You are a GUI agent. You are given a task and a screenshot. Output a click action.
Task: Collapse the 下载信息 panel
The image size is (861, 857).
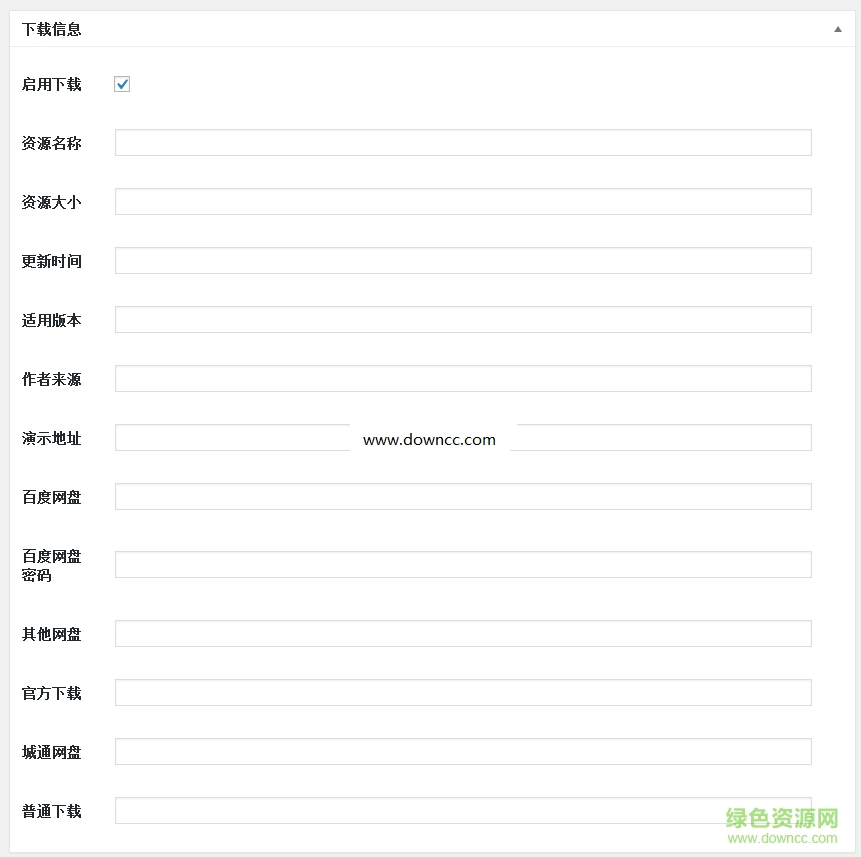(838, 29)
